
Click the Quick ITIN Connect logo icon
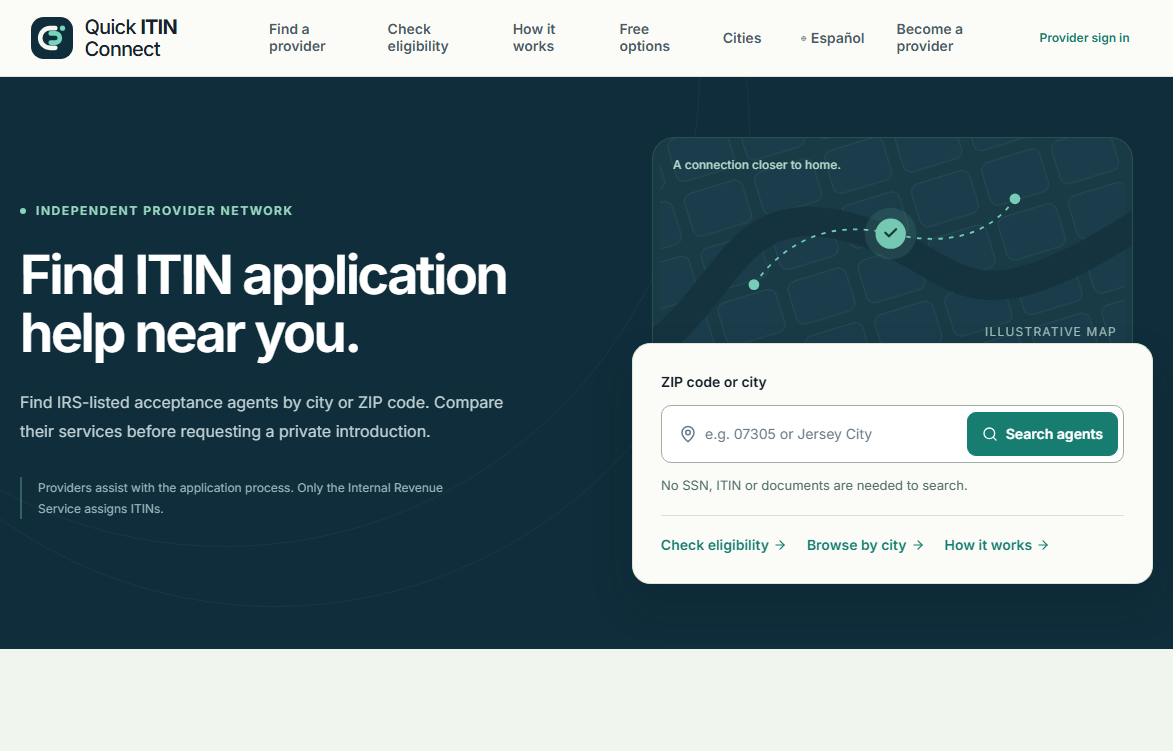[52, 38]
